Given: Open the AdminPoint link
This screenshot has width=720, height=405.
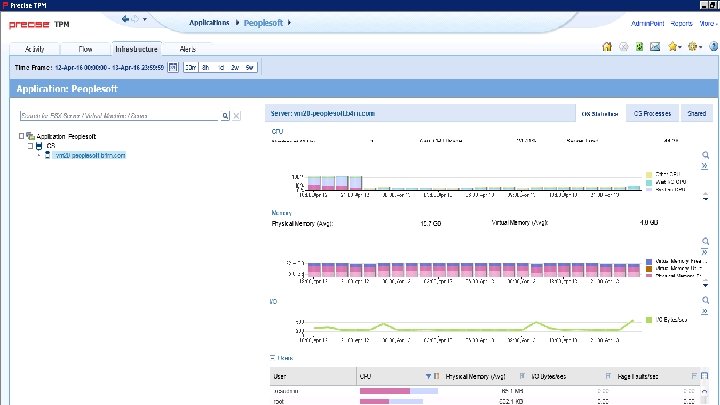Looking at the screenshot, I should tap(647, 23).
